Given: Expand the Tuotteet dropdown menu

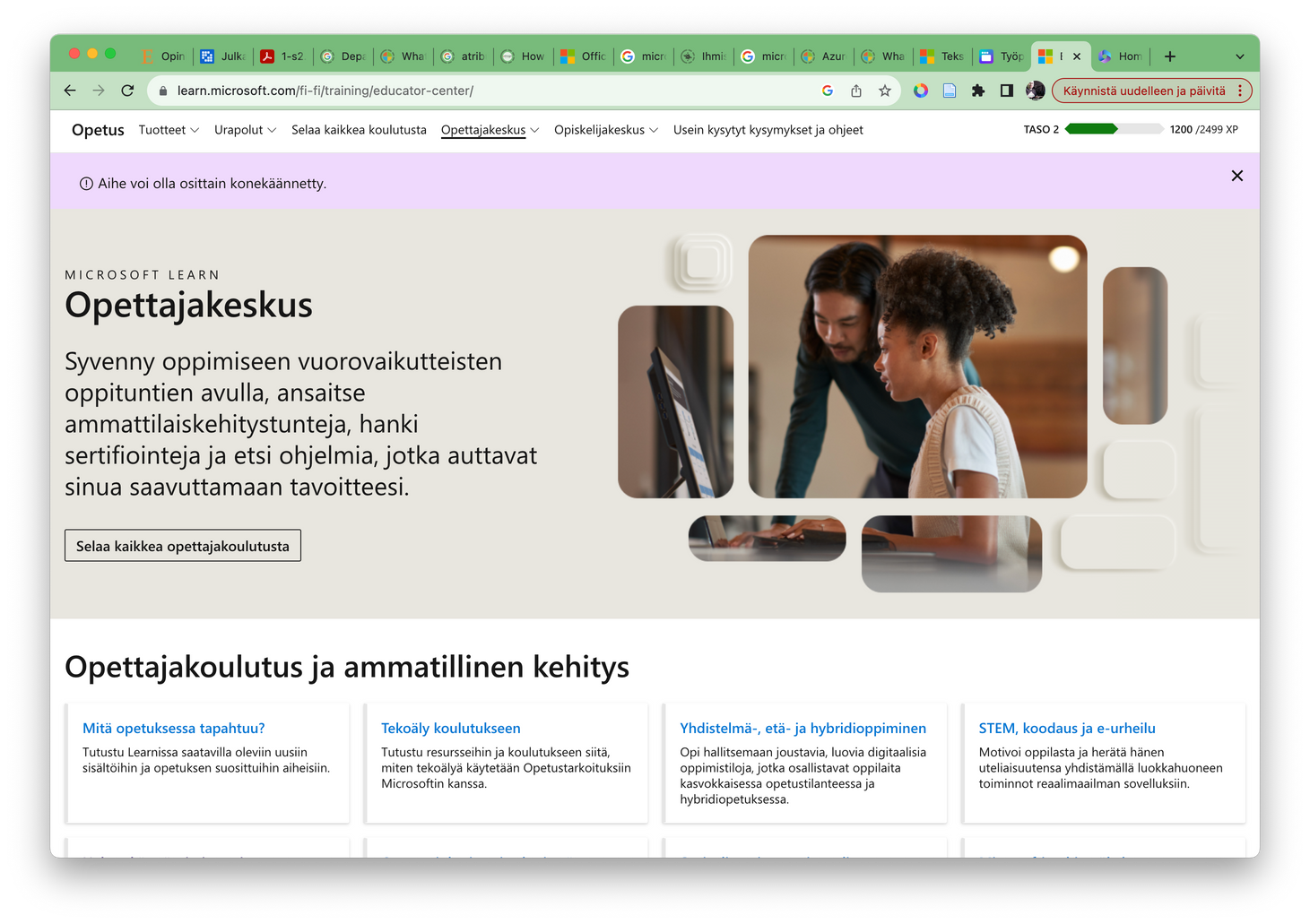Looking at the screenshot, I should tap(169, 130).
